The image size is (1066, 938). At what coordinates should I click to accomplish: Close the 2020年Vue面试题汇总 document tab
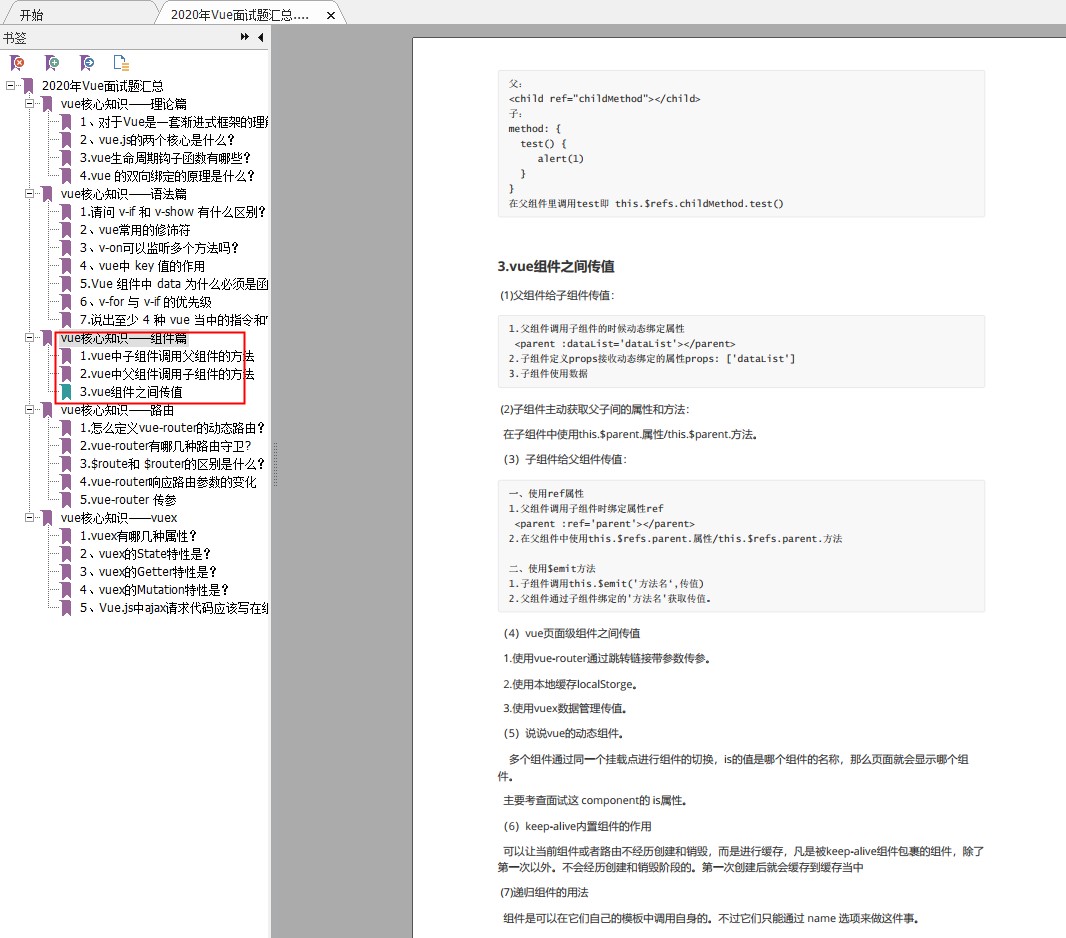point(331,15)
